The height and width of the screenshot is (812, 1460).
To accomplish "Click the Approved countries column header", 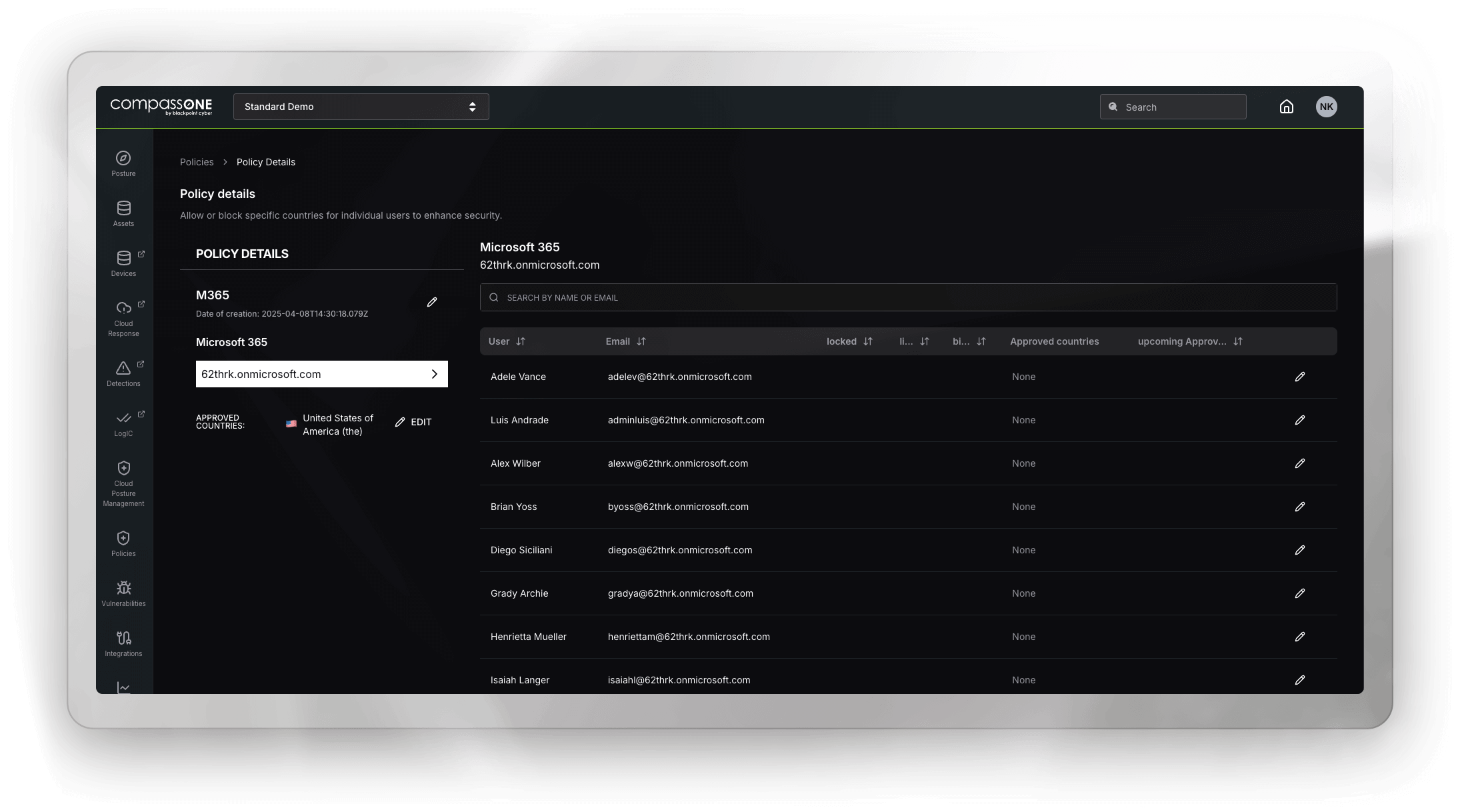I will [x=1054, y=341].
